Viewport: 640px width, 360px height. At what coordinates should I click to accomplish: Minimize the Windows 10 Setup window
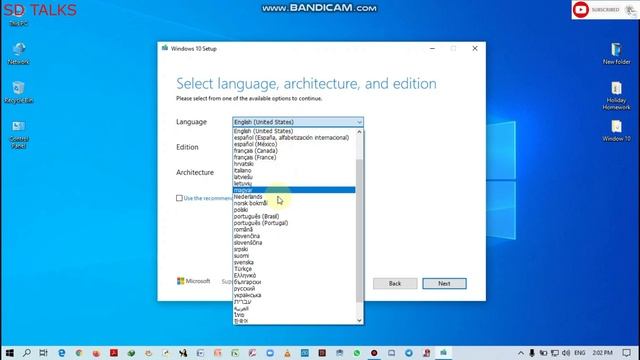click(432, 49)
